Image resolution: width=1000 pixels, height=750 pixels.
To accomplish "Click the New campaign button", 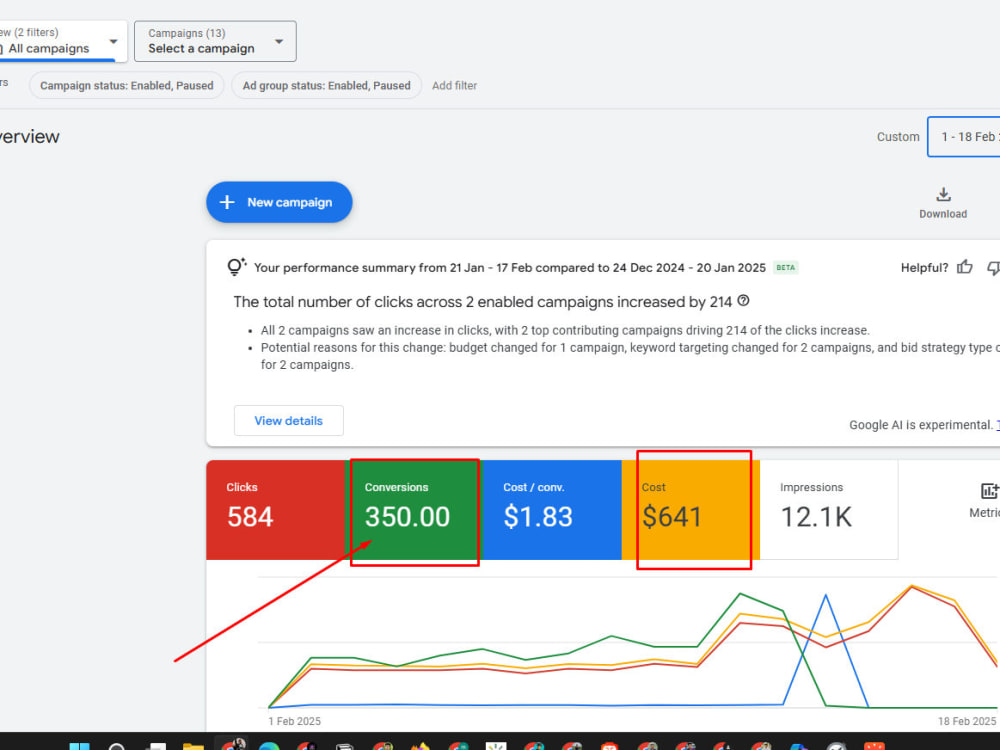I will 279,202.
